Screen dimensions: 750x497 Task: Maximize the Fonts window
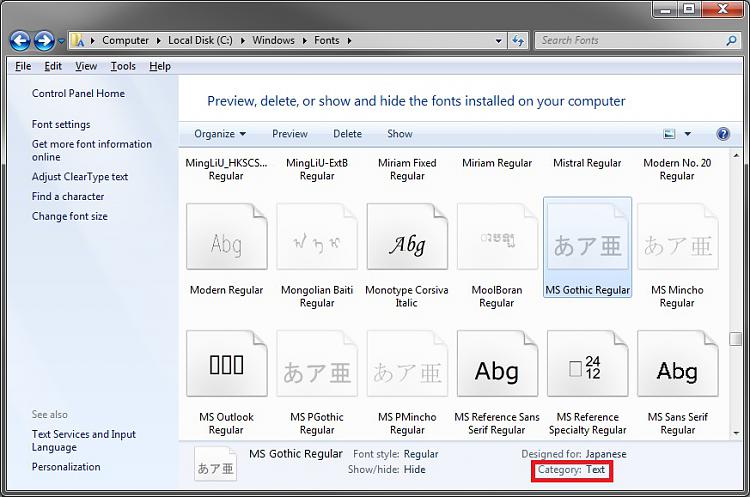[x=689, y=9]
